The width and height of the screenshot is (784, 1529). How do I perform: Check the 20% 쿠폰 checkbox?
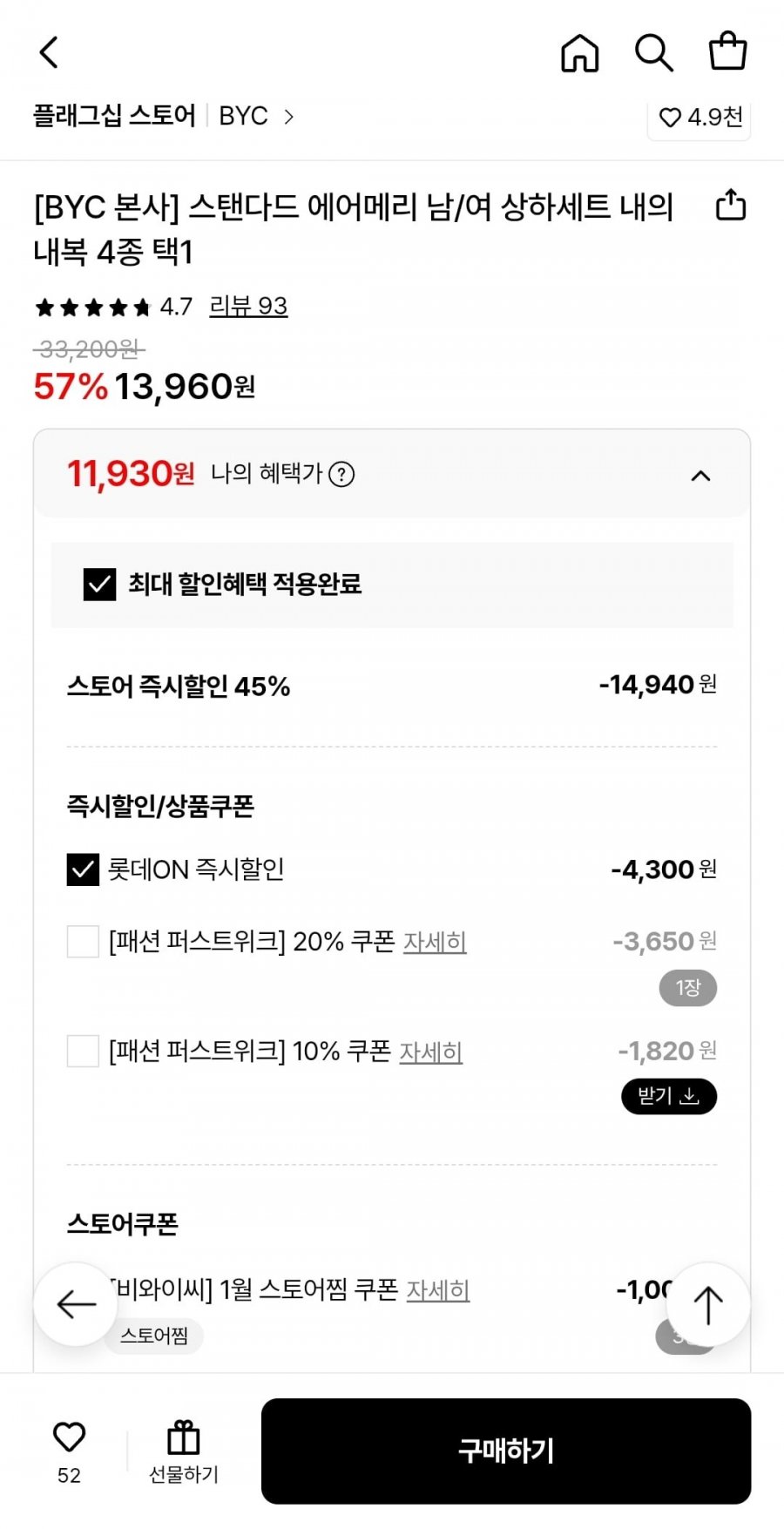(x=83, y=942)
